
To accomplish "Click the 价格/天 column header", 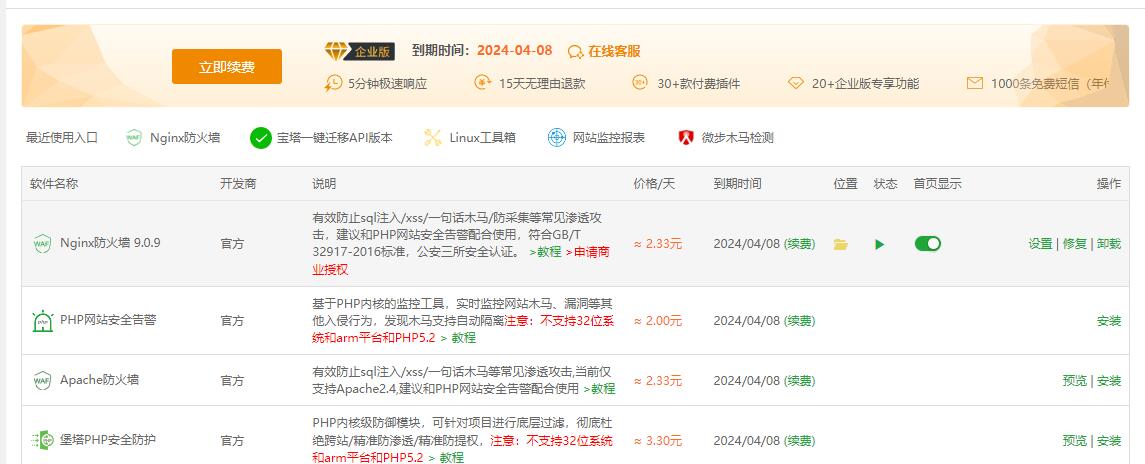I will point(654,184).
